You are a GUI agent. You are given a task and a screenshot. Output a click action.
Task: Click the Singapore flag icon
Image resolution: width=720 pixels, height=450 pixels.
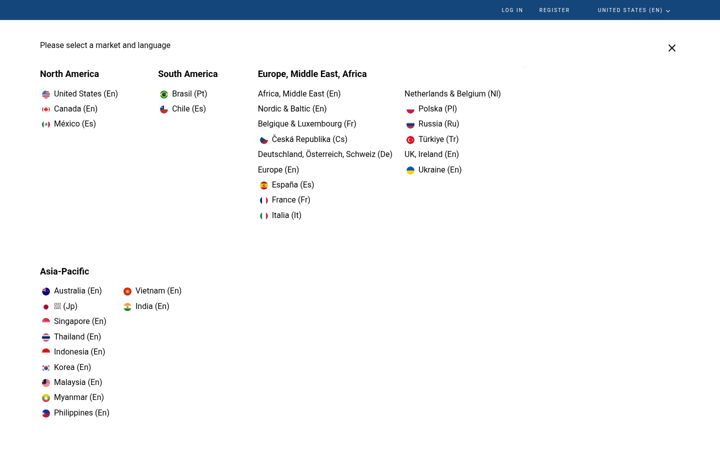tap(46, 322)
